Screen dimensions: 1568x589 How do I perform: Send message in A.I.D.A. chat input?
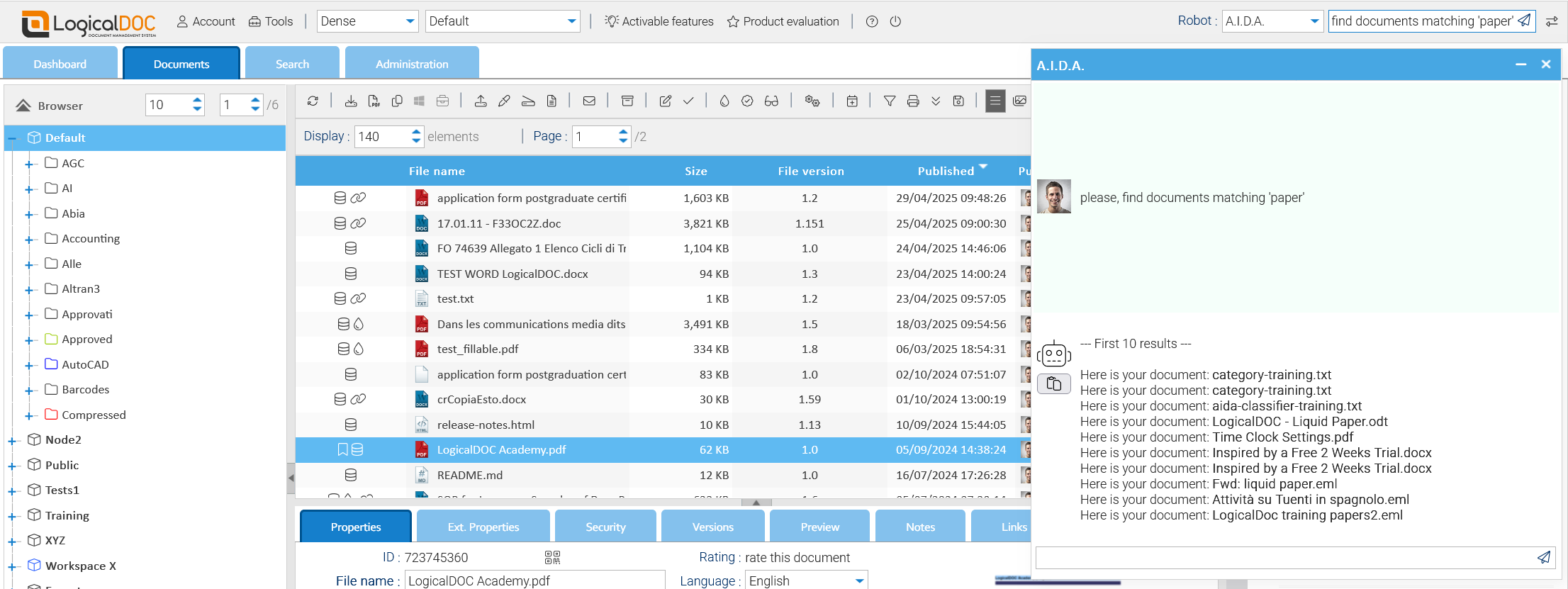1544,557
